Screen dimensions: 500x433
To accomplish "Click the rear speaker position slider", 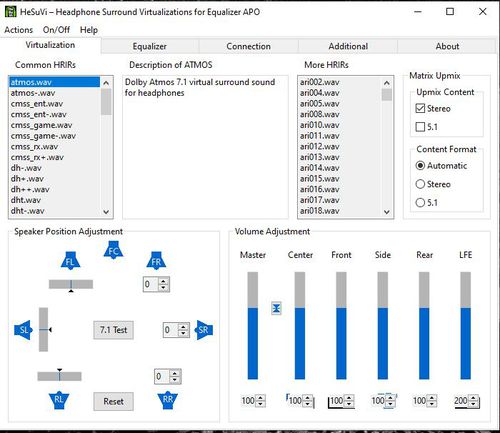I will click(59, 376).
